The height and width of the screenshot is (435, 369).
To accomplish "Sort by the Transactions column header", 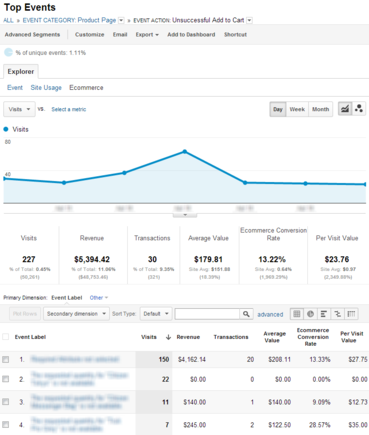I will [x=231, y=337].
